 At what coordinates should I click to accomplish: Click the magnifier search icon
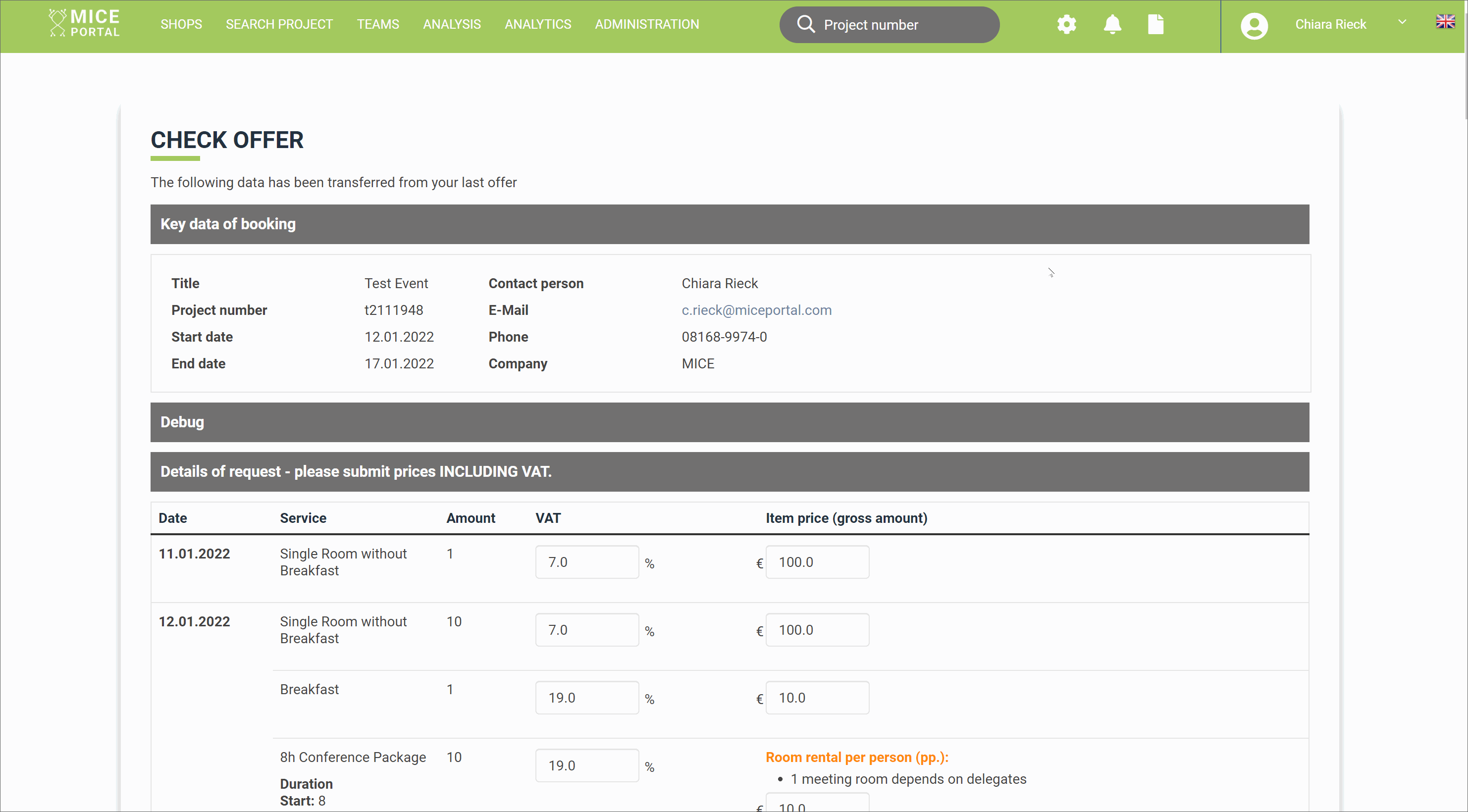[x=805, y=24]
